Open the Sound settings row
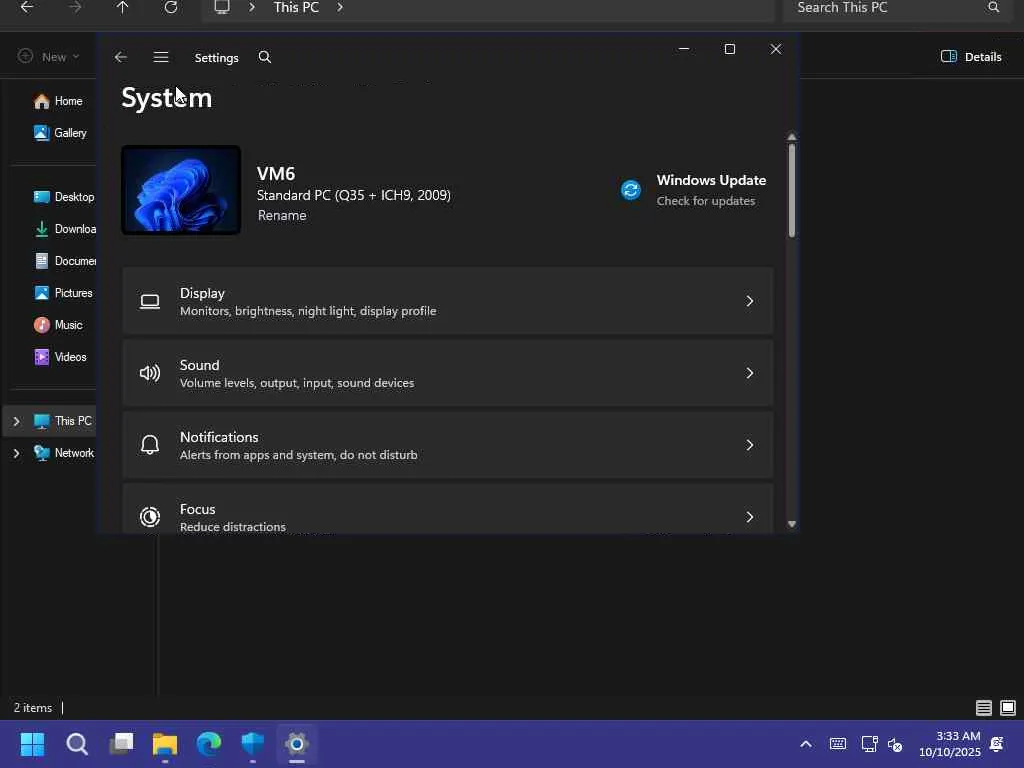The image size is (1024, 768). (447, 373)
